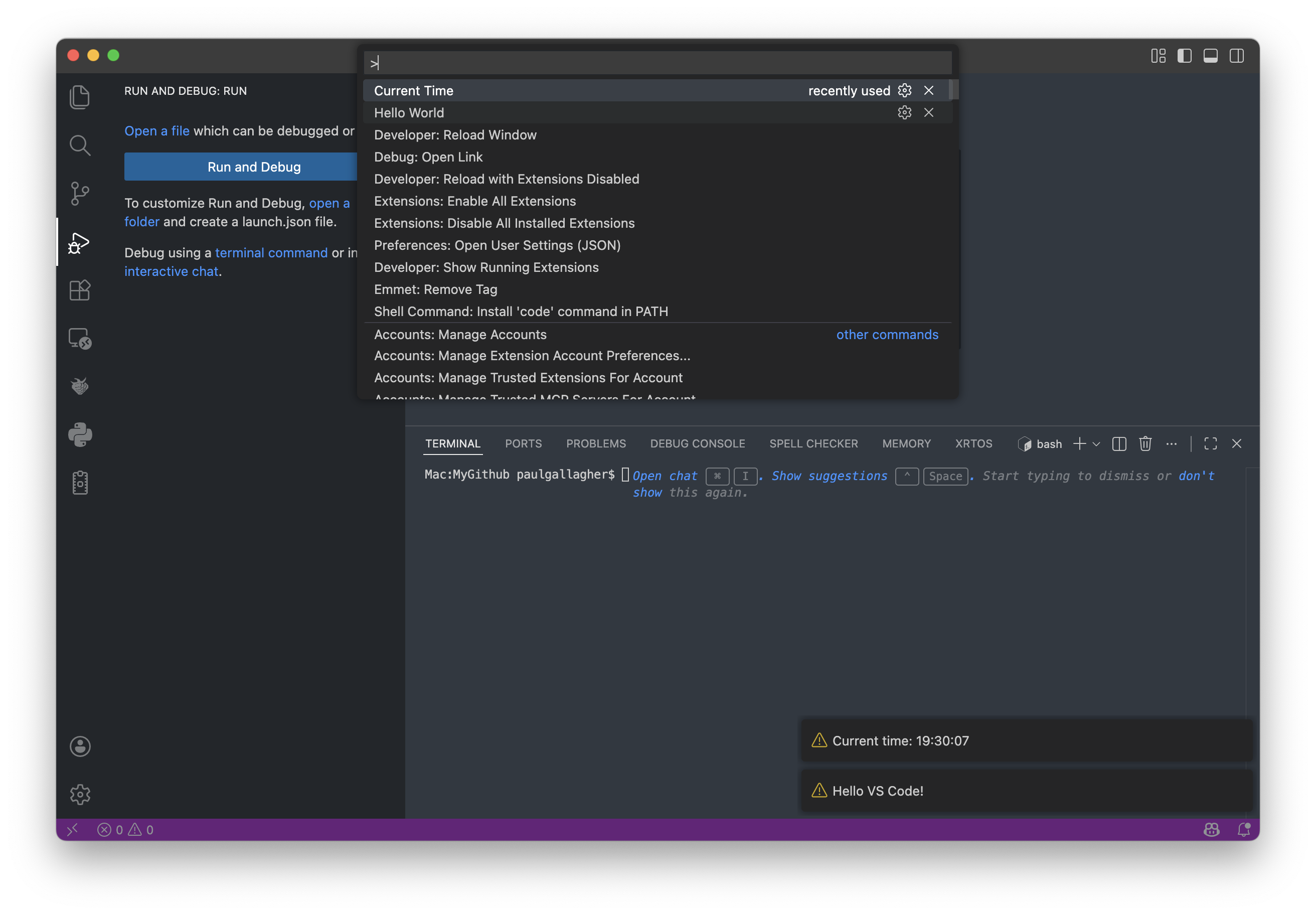The image size is (1316, 915).
Task: Toggle the primary side bar visibility
Action: pyautogui.click(x=1184, y=56)
